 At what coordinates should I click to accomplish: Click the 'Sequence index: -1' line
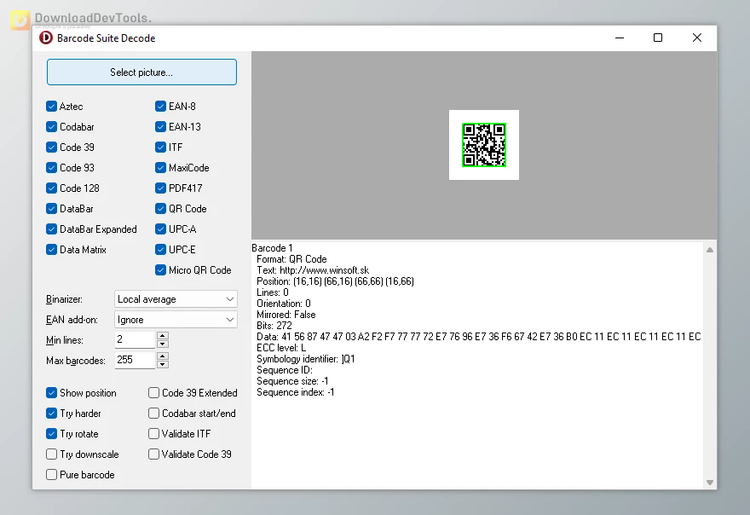point(296,392)
